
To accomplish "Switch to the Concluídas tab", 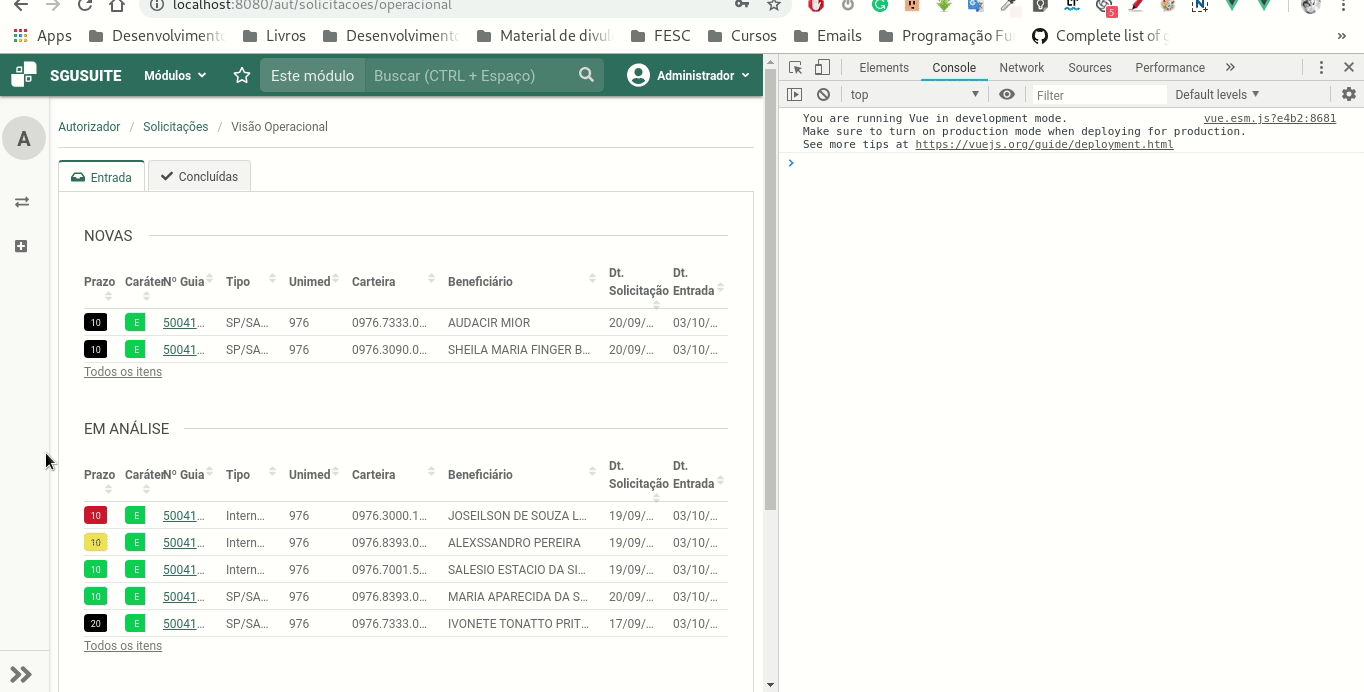I will [199, 176].
